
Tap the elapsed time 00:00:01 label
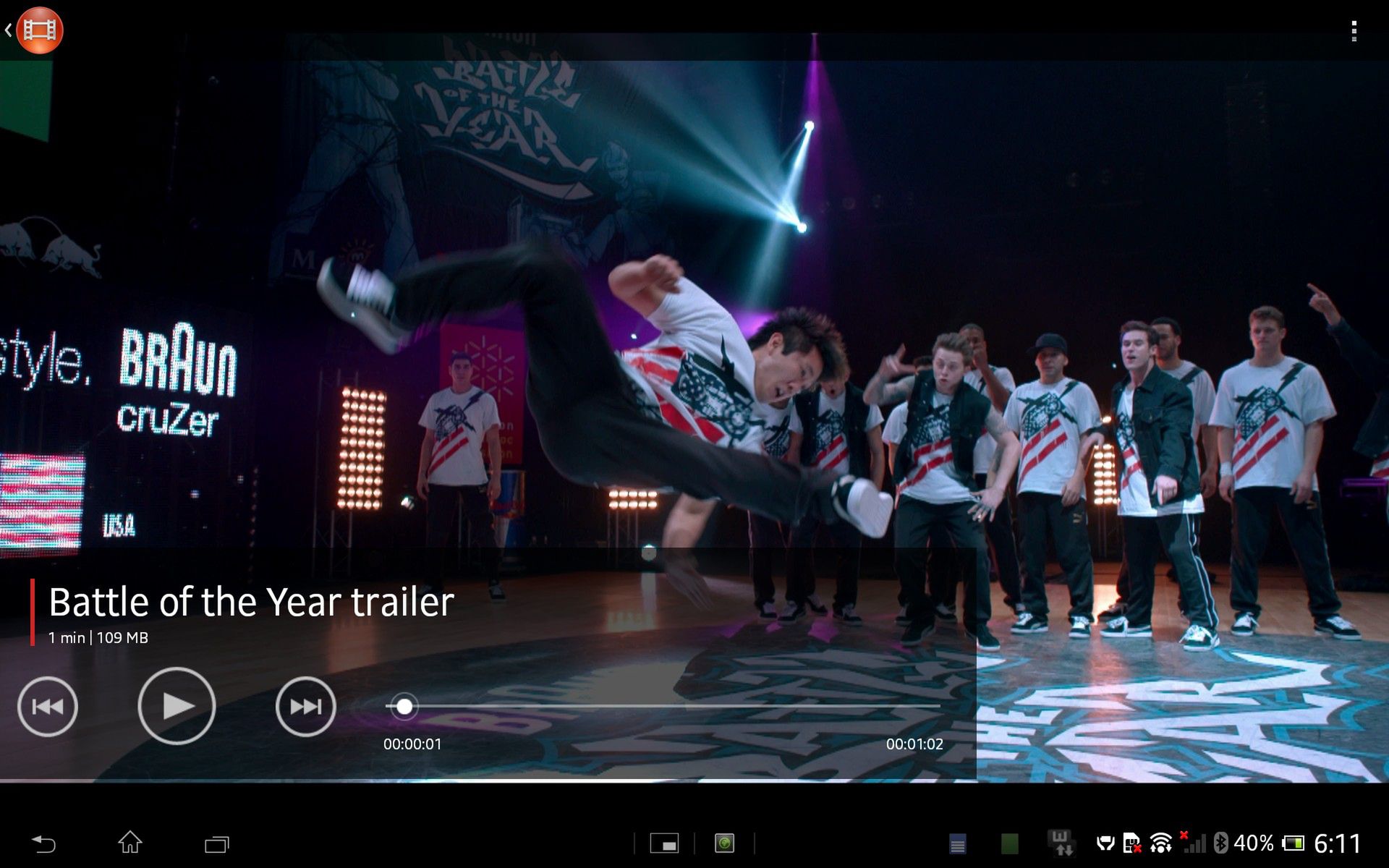pos(412,744)
